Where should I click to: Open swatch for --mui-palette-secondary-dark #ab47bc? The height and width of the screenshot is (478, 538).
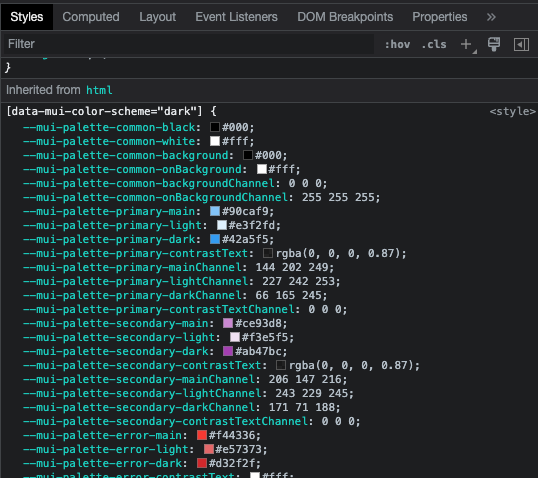coord(228,351)
